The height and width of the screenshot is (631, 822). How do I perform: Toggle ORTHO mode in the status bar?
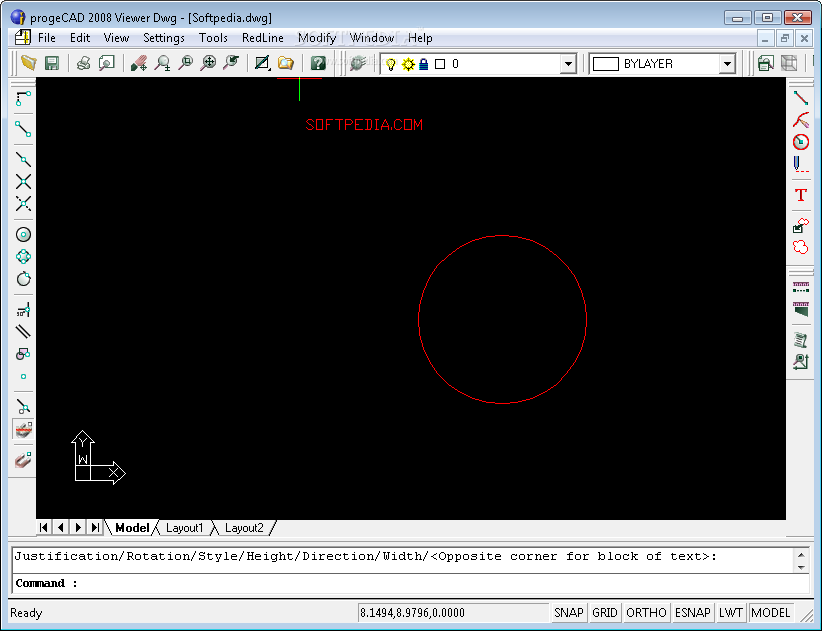pyautogui.click(x=646, y=613)
